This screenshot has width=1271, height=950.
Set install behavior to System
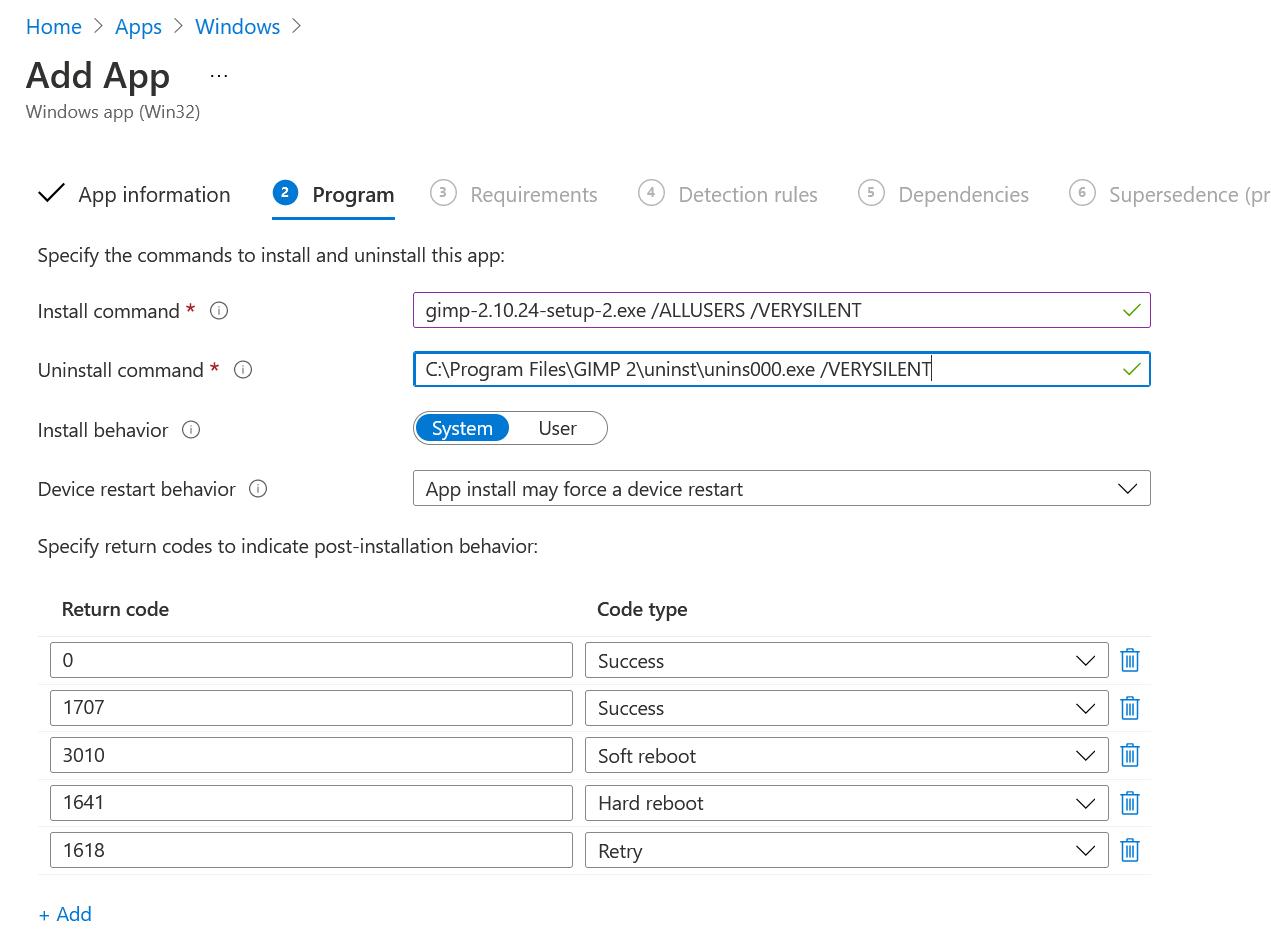coord(462,428)
